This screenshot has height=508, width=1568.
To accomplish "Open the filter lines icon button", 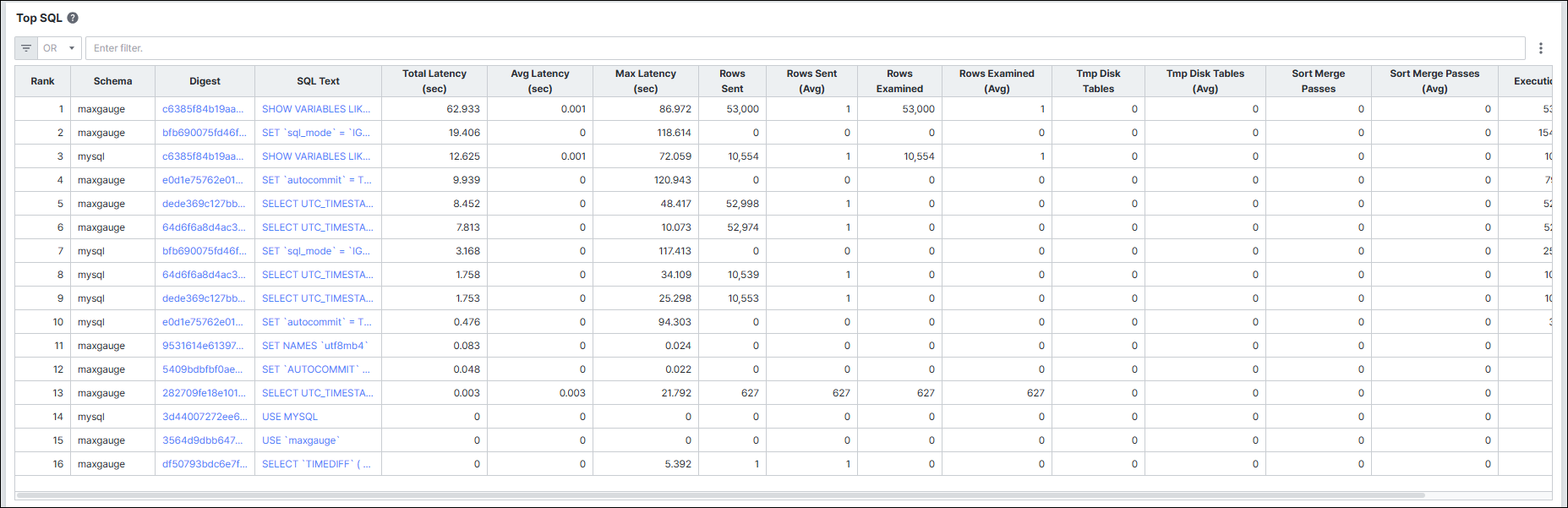I will coord(26,48).
